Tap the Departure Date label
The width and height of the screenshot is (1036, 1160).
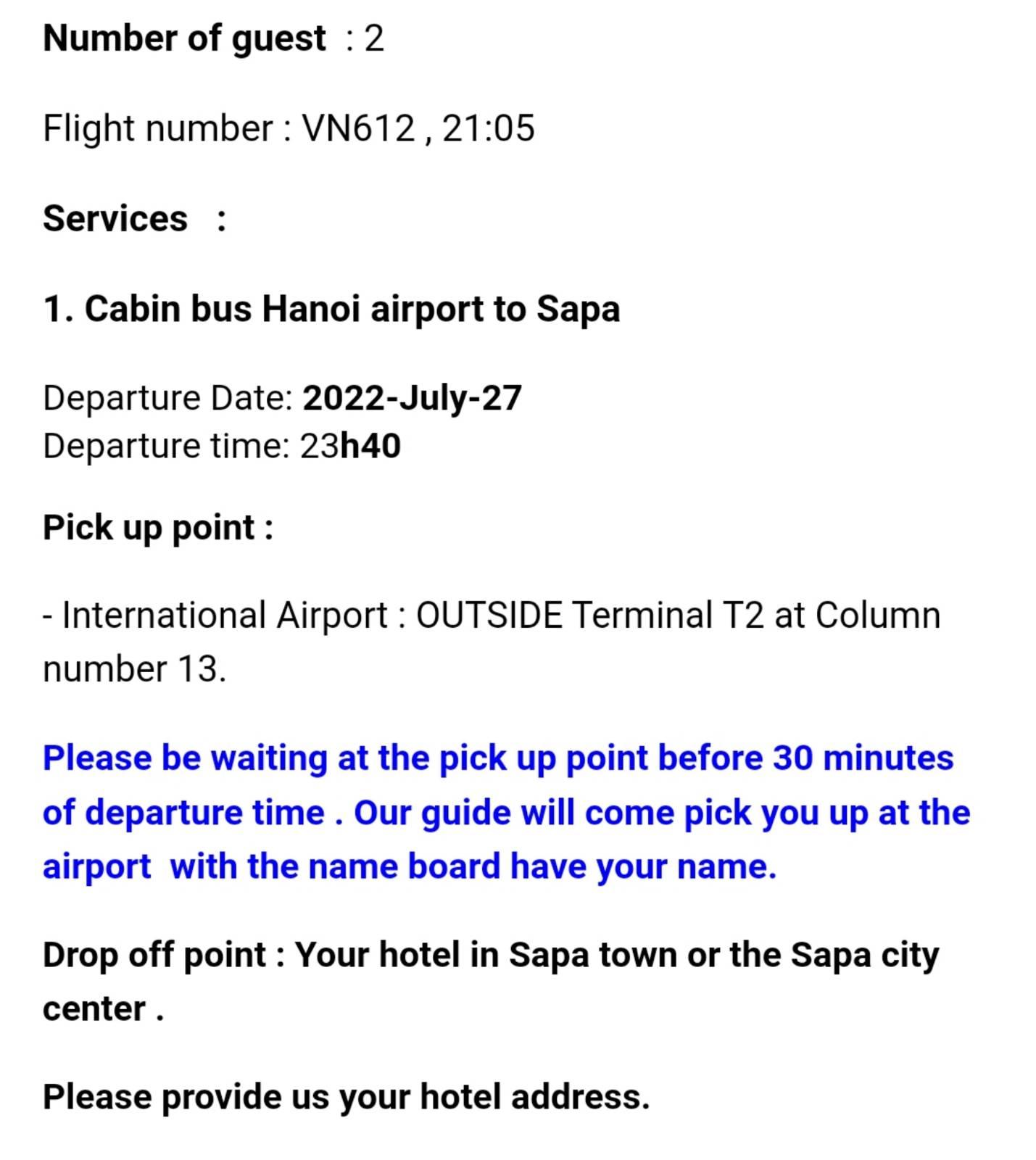tap(167, 399)
